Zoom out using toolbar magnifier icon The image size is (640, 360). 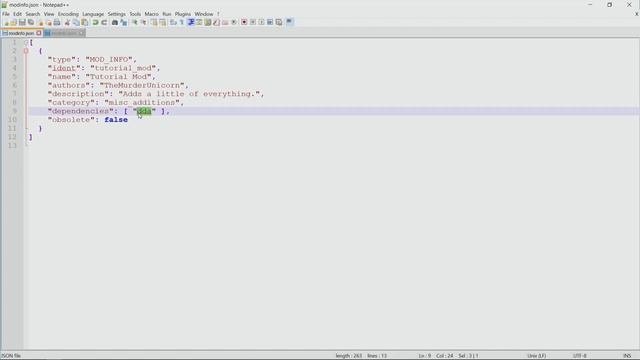143,22
